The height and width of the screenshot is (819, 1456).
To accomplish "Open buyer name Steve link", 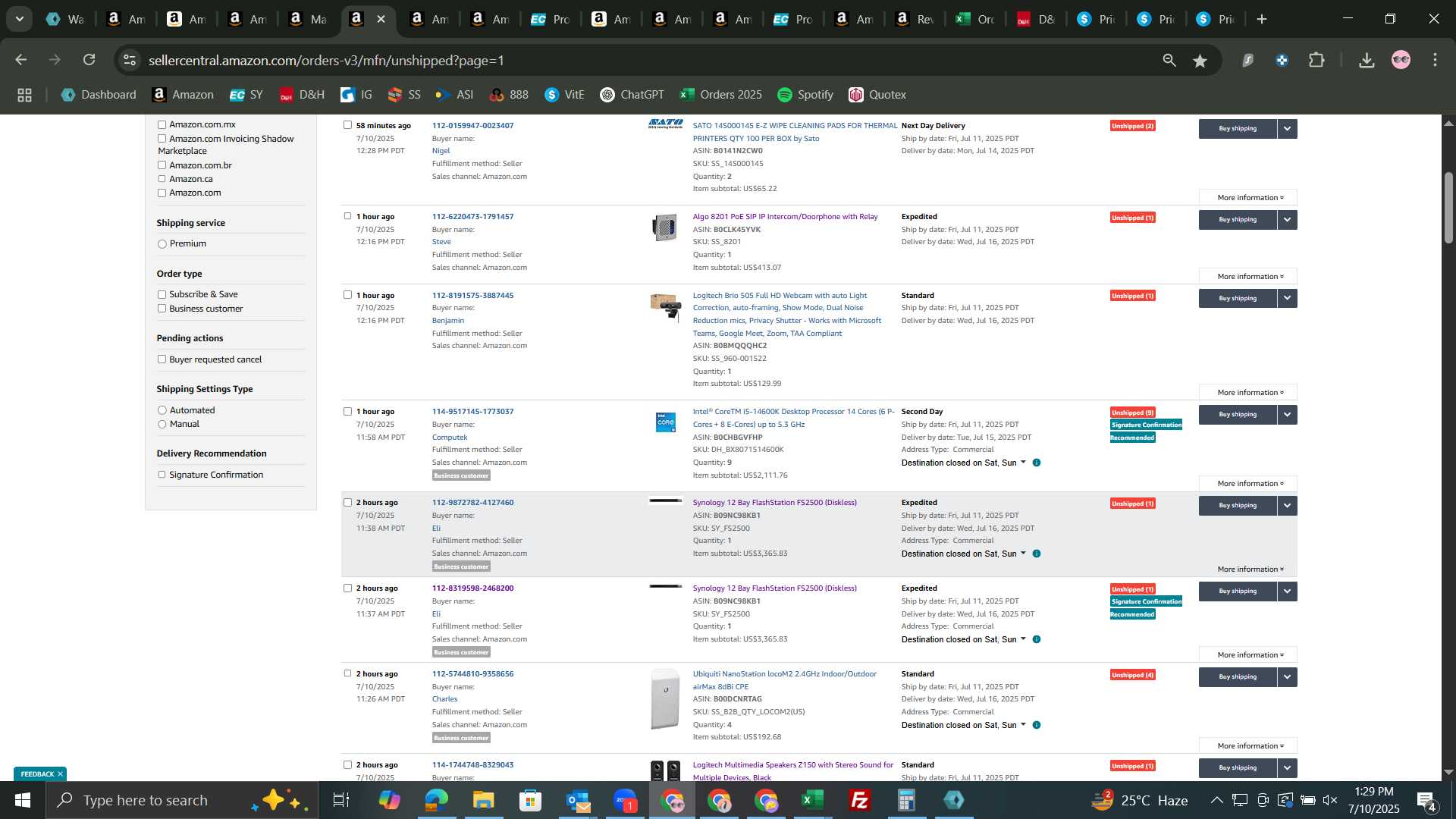I will (x=441, y=242).
